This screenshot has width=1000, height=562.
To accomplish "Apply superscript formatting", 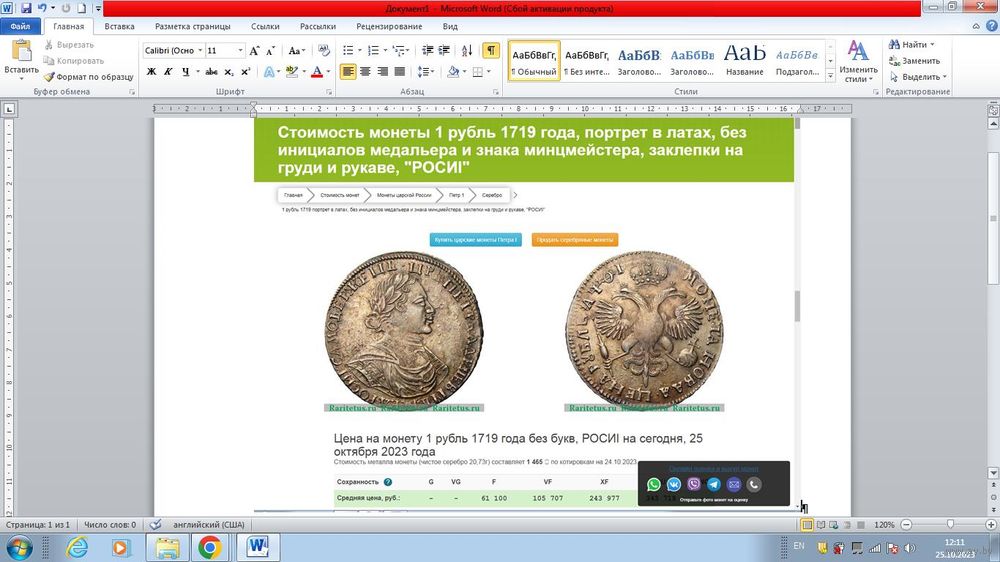I will pyautogui.click(x=246, y=71).
